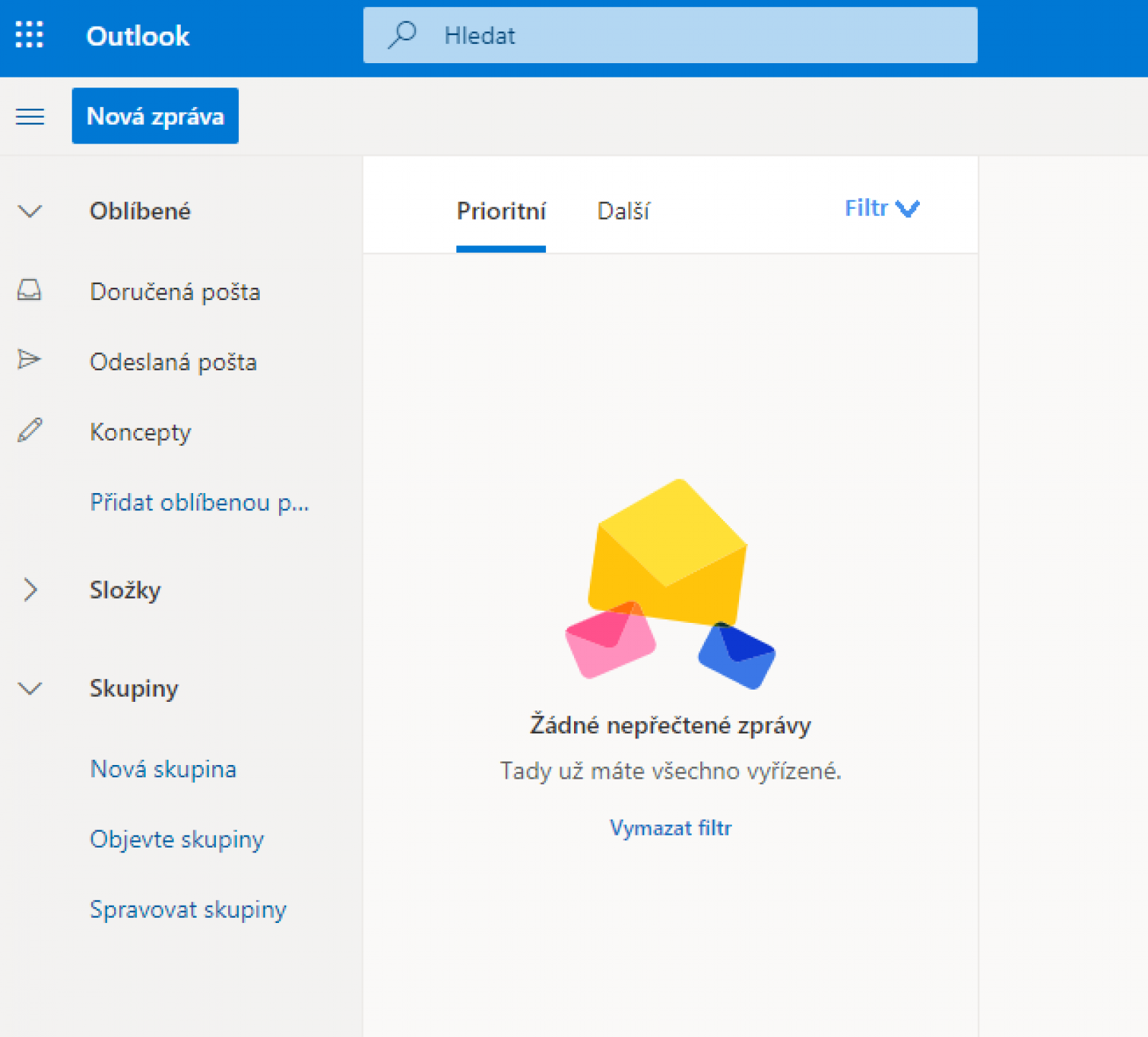Click the search magnifier icon
1148x1037 pixels.
click(x=403, y=34)
